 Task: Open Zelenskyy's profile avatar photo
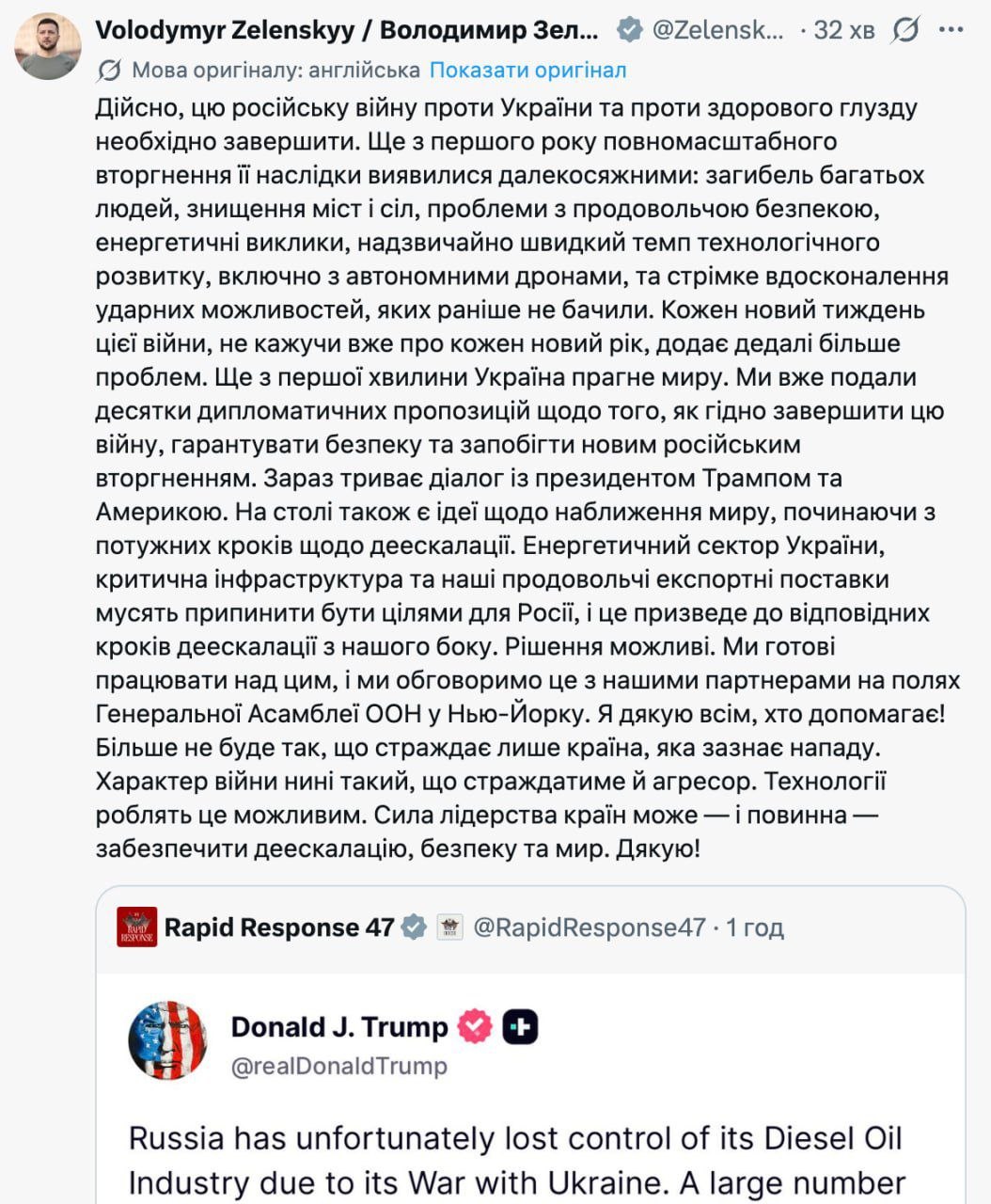[48, 46]
